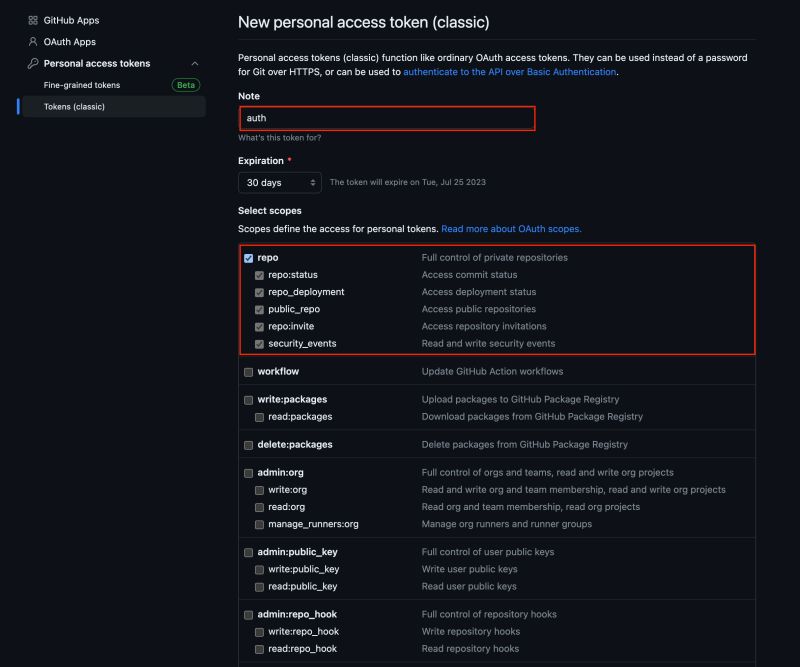Click the Beta badge next to Fine-grained tokens
Image resolution: width=800 pixels, height=667 pixels.
tap(186, 85)
